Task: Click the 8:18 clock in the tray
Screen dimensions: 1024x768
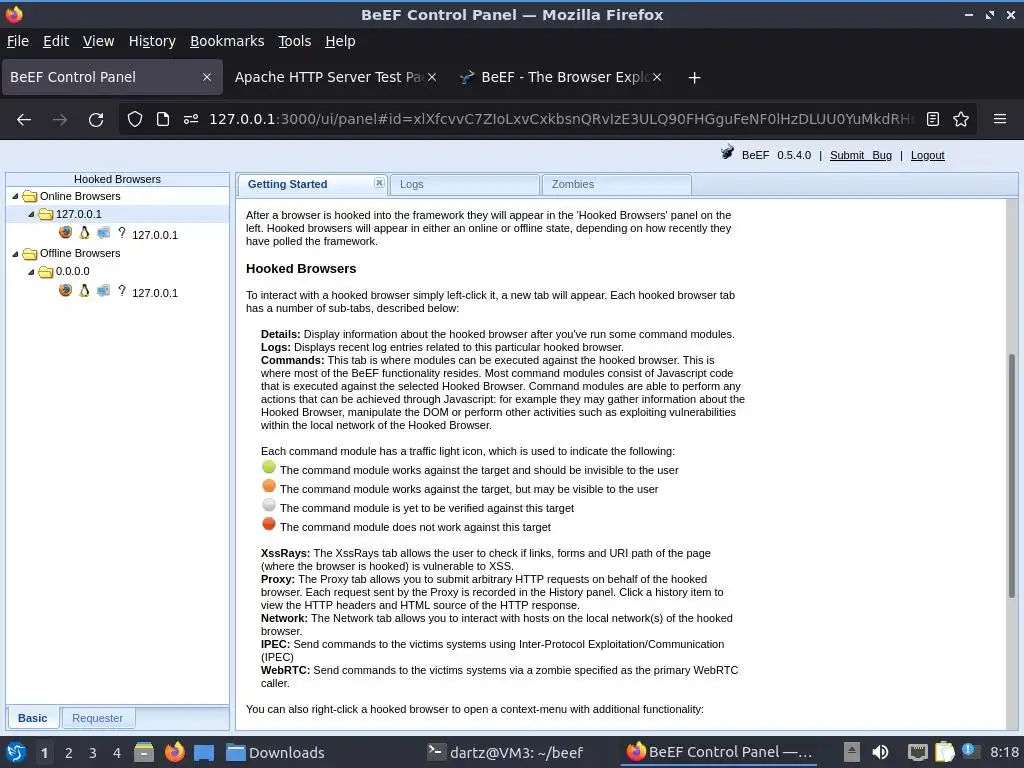Action: pos(1004,752)
